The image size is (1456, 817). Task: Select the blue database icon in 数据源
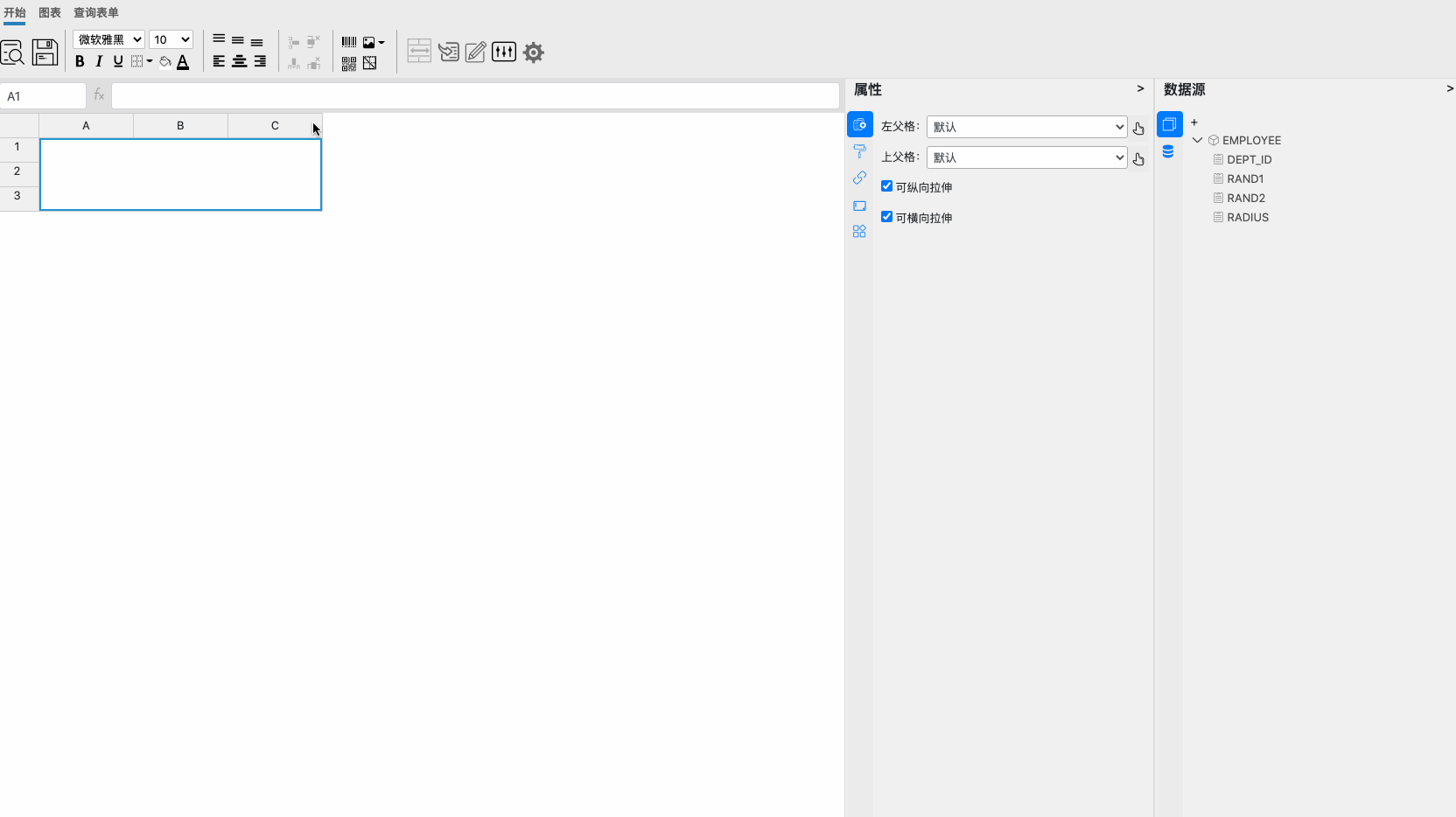1168,151
